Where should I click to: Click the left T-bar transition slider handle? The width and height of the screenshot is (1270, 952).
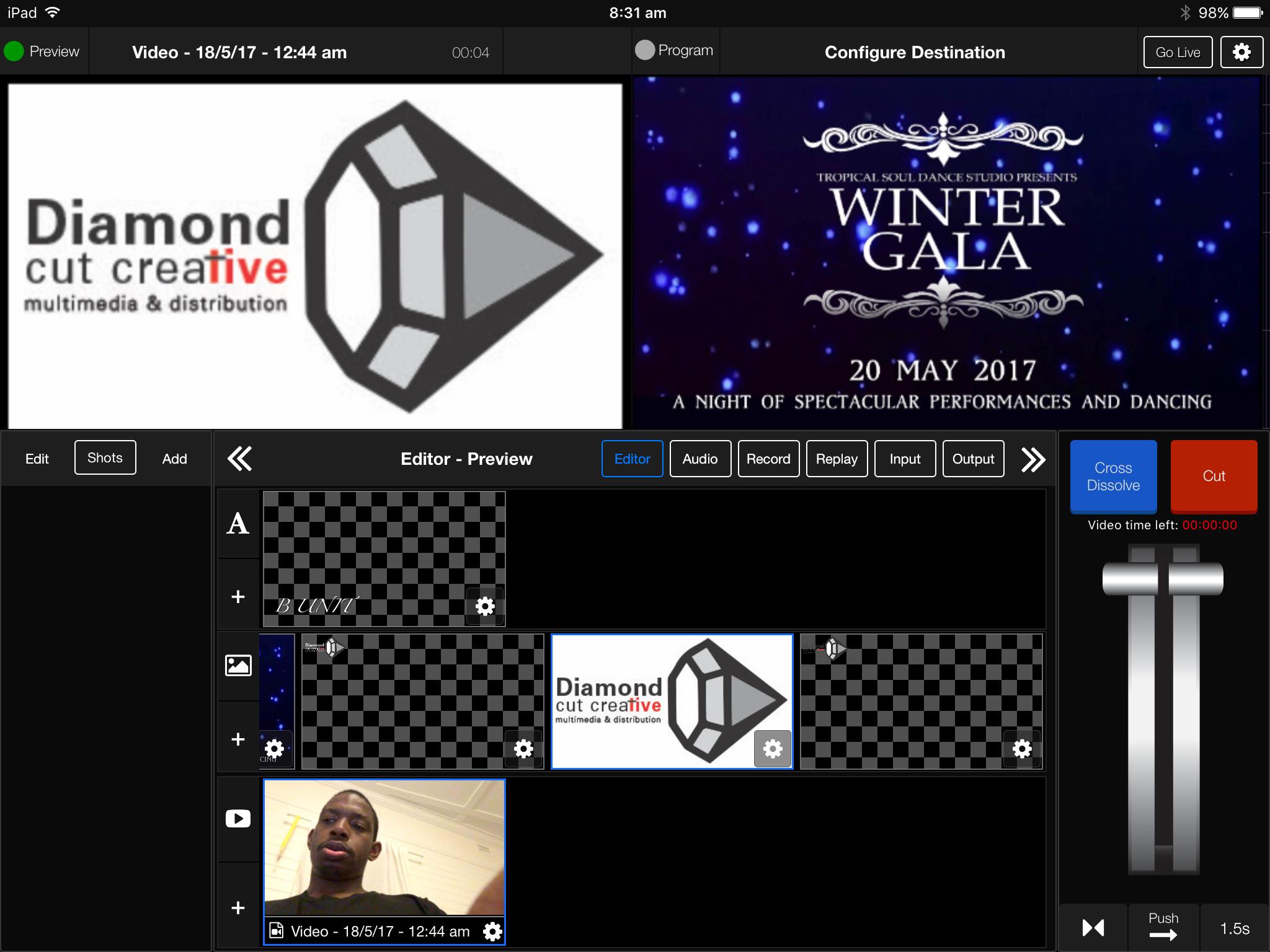[1130, 579]
